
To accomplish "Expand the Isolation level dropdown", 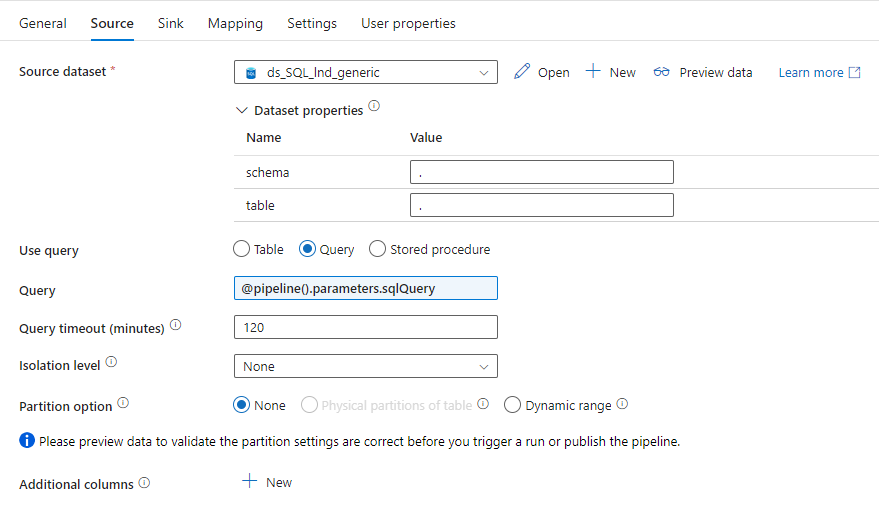I will tap(365, 366).
